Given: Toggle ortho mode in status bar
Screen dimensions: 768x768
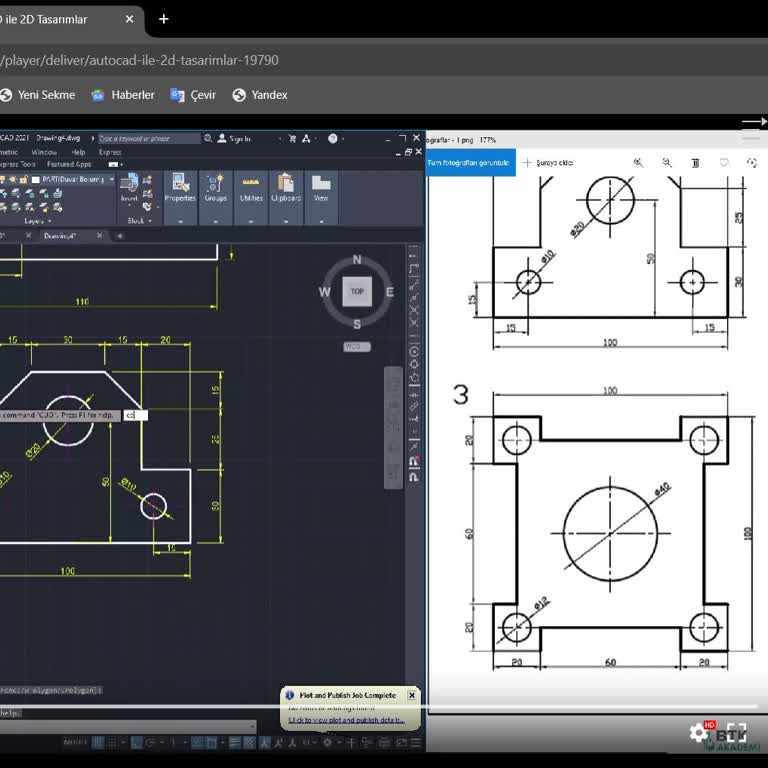Looking at the screenshot, I should 137,743.
